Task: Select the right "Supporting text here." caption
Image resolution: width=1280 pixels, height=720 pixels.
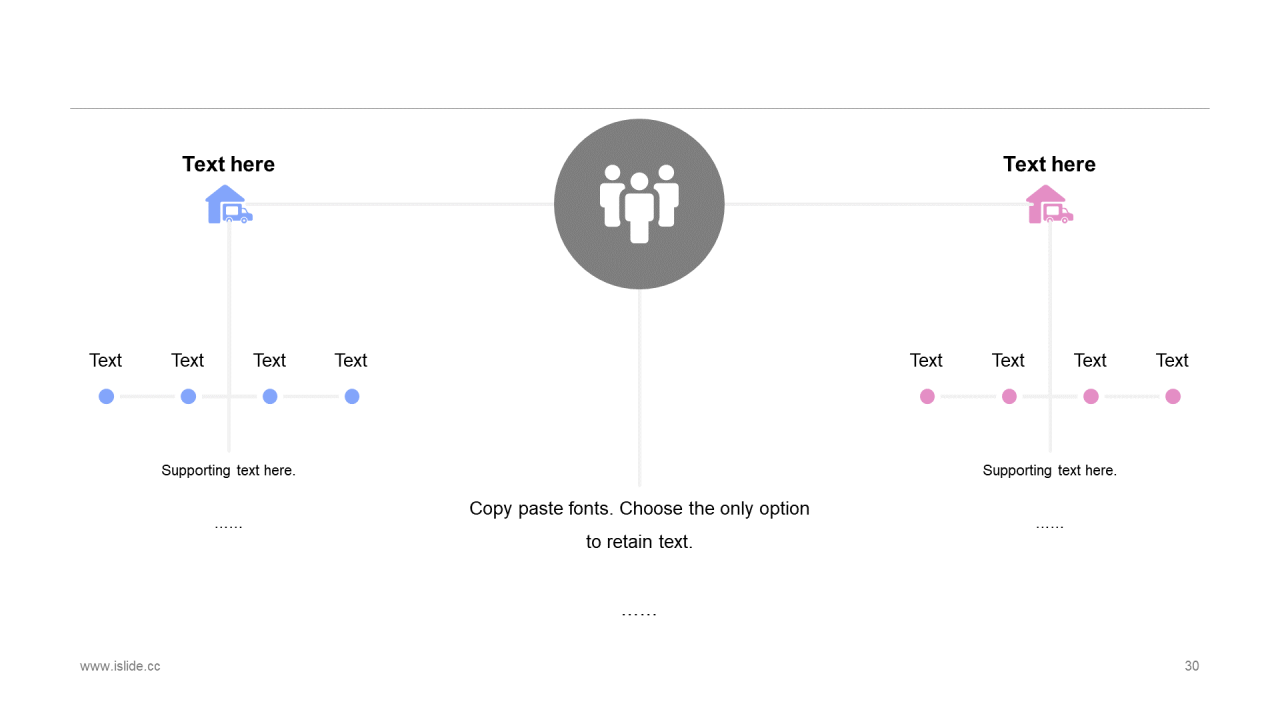Action: click(x=1049, y=470)
